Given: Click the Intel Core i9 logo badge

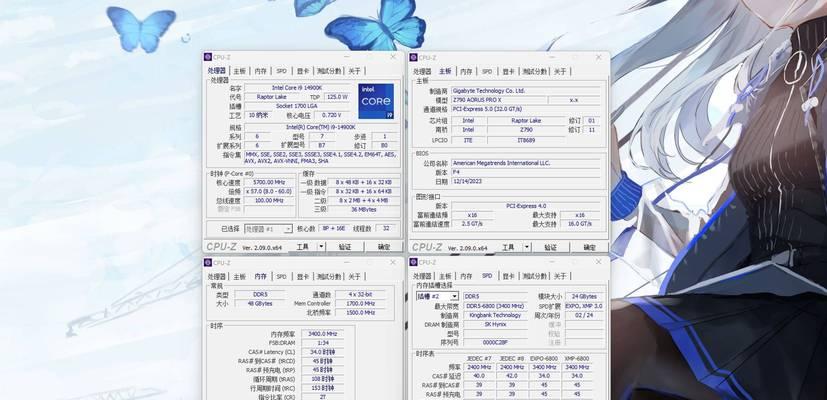Looking at the screenshot, I should [376, 101].
